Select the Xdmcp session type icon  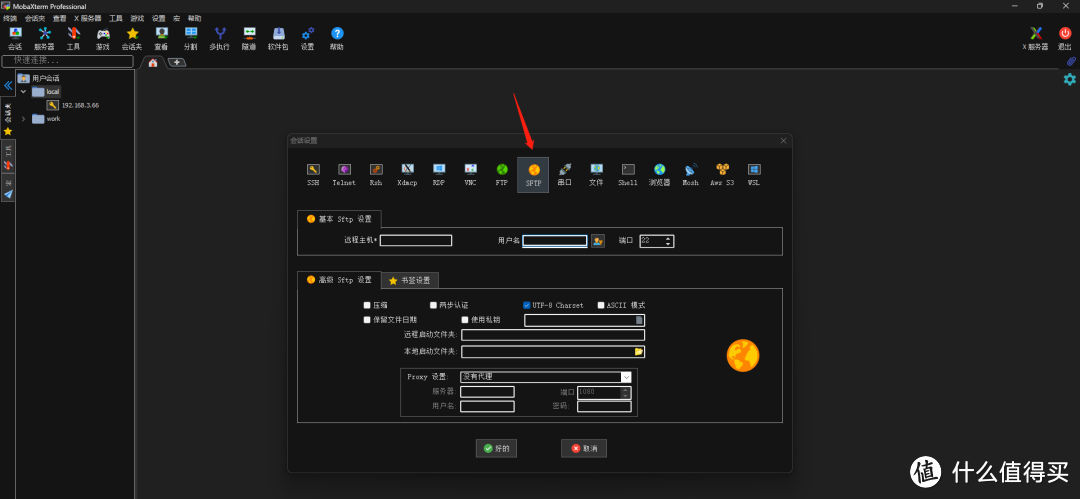[x=407, y=175]
